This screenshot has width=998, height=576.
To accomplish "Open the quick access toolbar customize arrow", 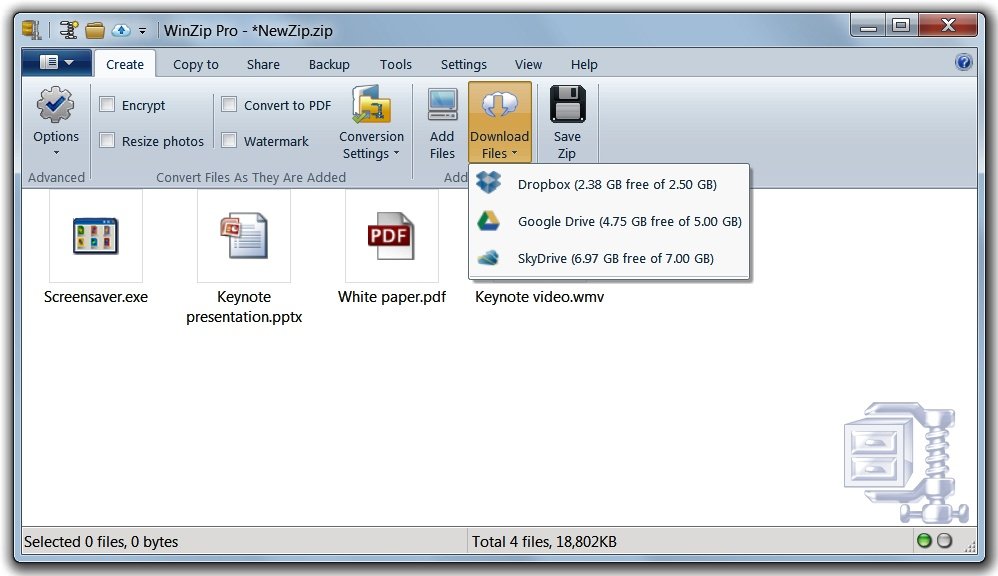I will pyautogui.click(x=143, y=31).
